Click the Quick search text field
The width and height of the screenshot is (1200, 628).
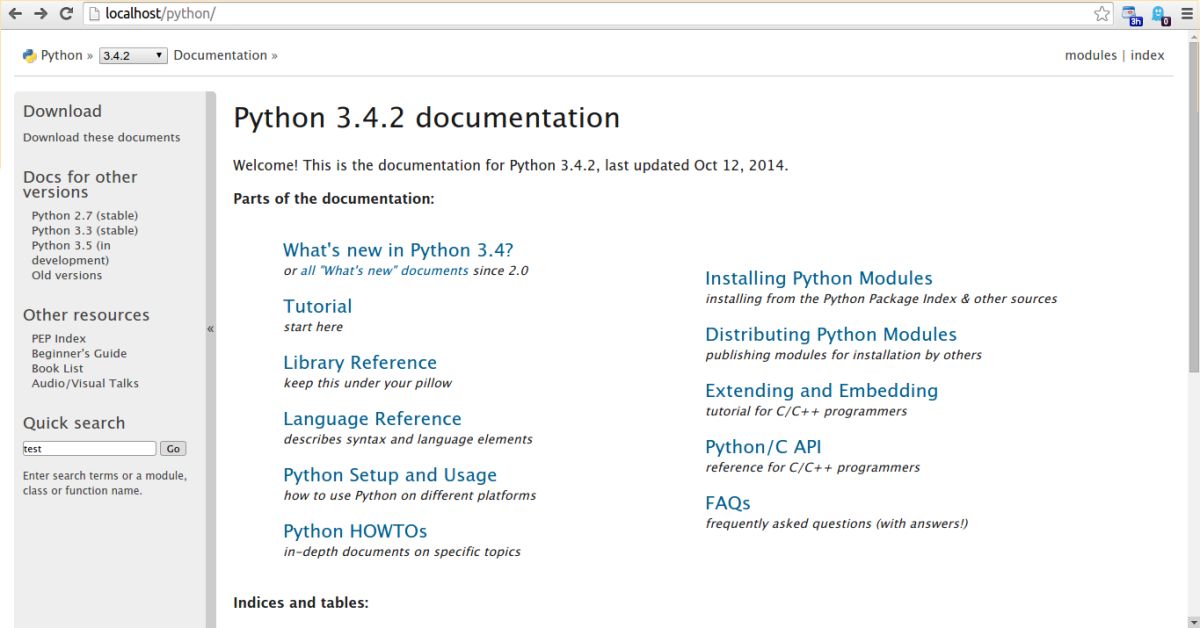pos(89,449)
